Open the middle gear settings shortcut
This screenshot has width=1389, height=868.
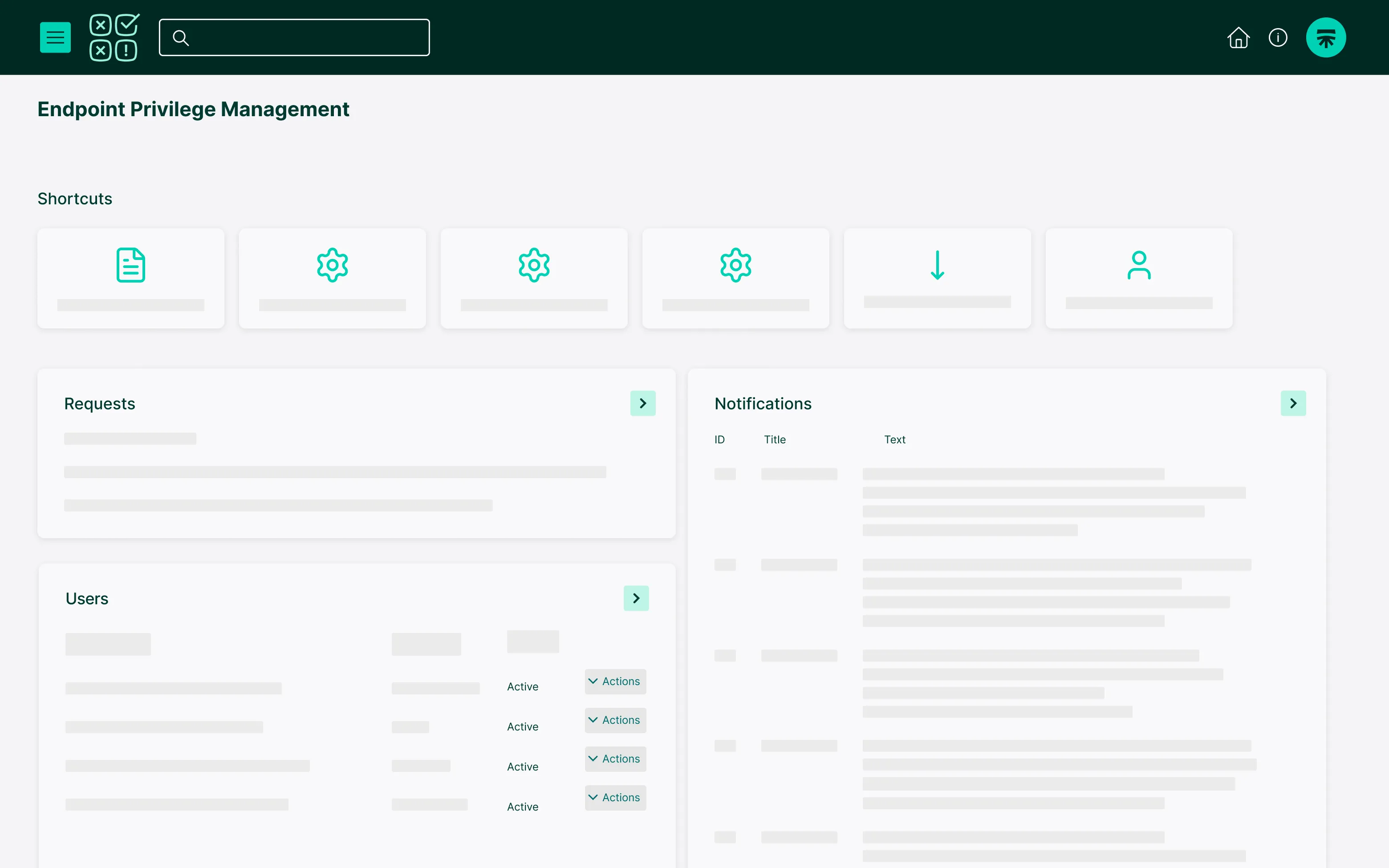tap(534, 278)
